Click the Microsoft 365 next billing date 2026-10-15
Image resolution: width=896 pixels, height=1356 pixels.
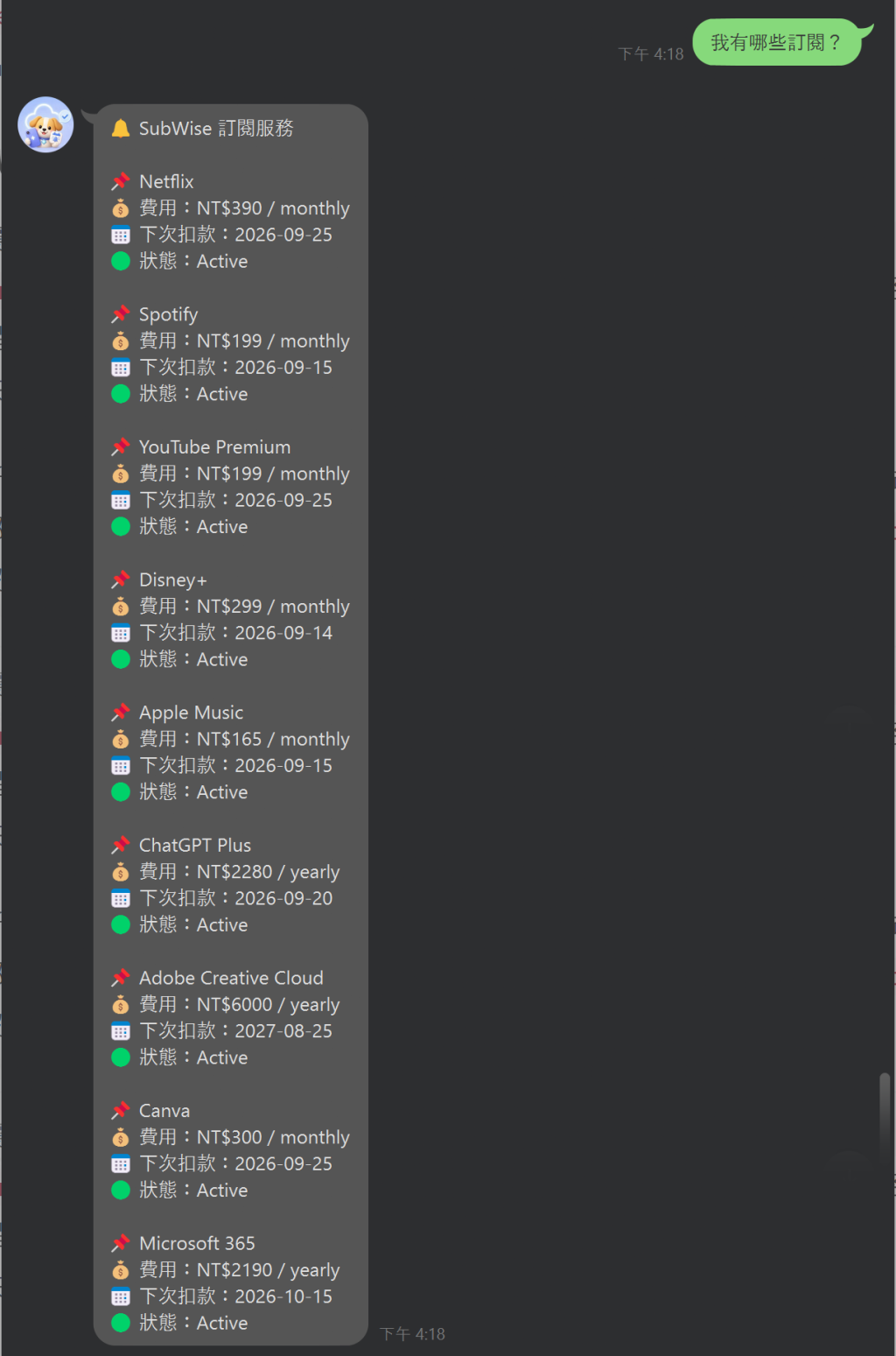(283, 1296)
